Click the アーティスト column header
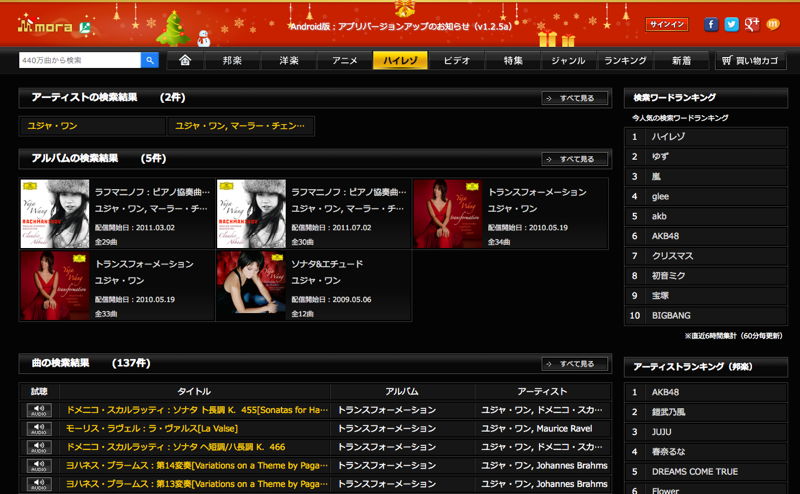The width and height of the screenshot is (800, 494). [542, 391]
